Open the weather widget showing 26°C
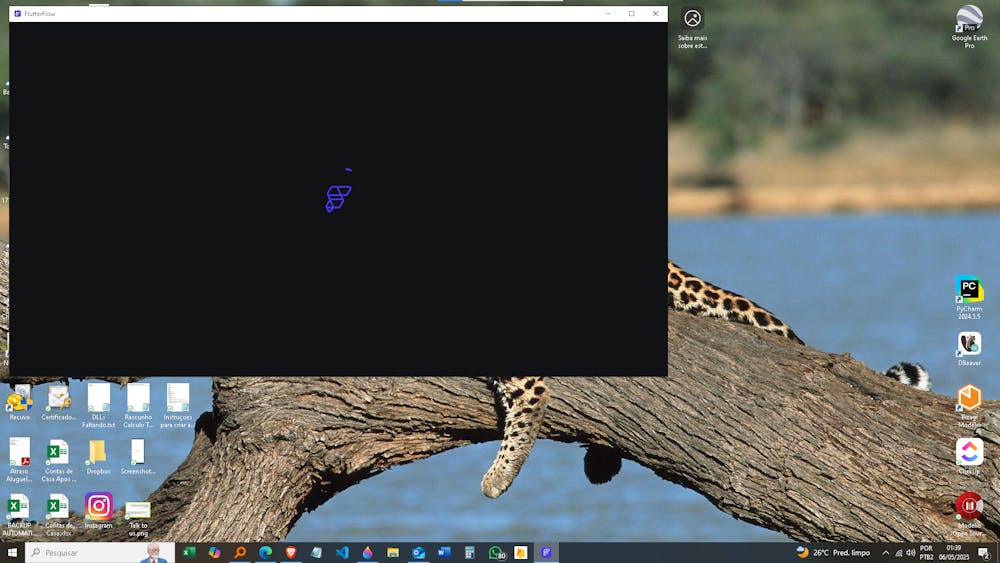This screenshot has width=1000, height=563. pos(833,552)
